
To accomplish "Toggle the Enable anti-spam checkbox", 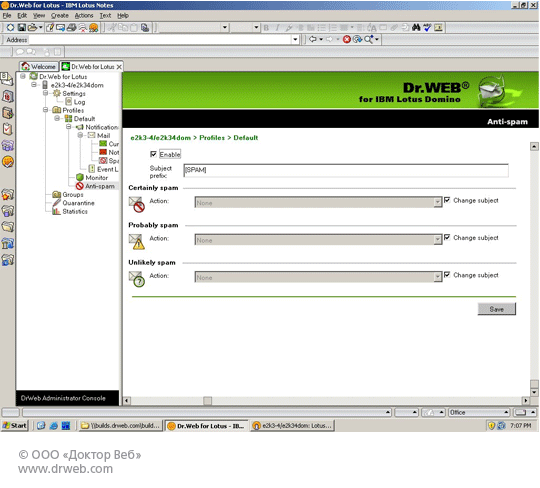I will tap(153, 154).
